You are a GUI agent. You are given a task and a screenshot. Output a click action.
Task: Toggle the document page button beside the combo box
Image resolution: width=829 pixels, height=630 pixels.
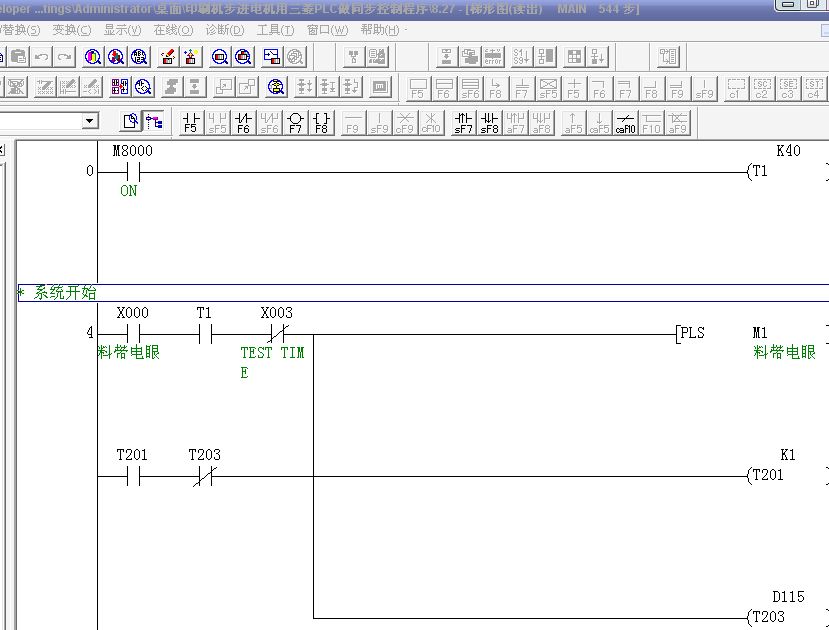coord(131,122)
